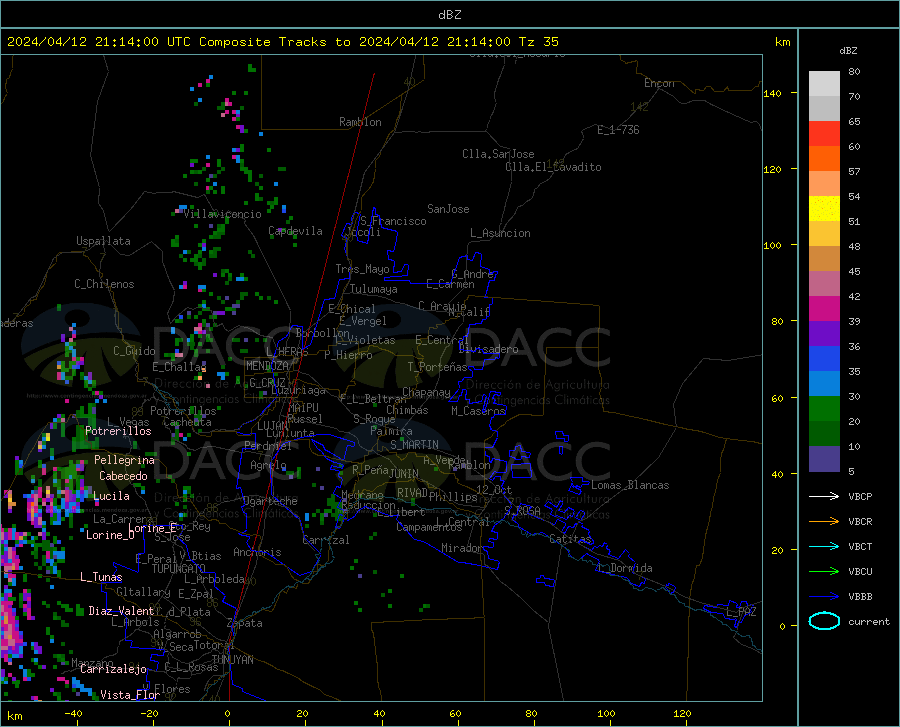
Task: Click the Divisadero label
Action: (488, 349)
